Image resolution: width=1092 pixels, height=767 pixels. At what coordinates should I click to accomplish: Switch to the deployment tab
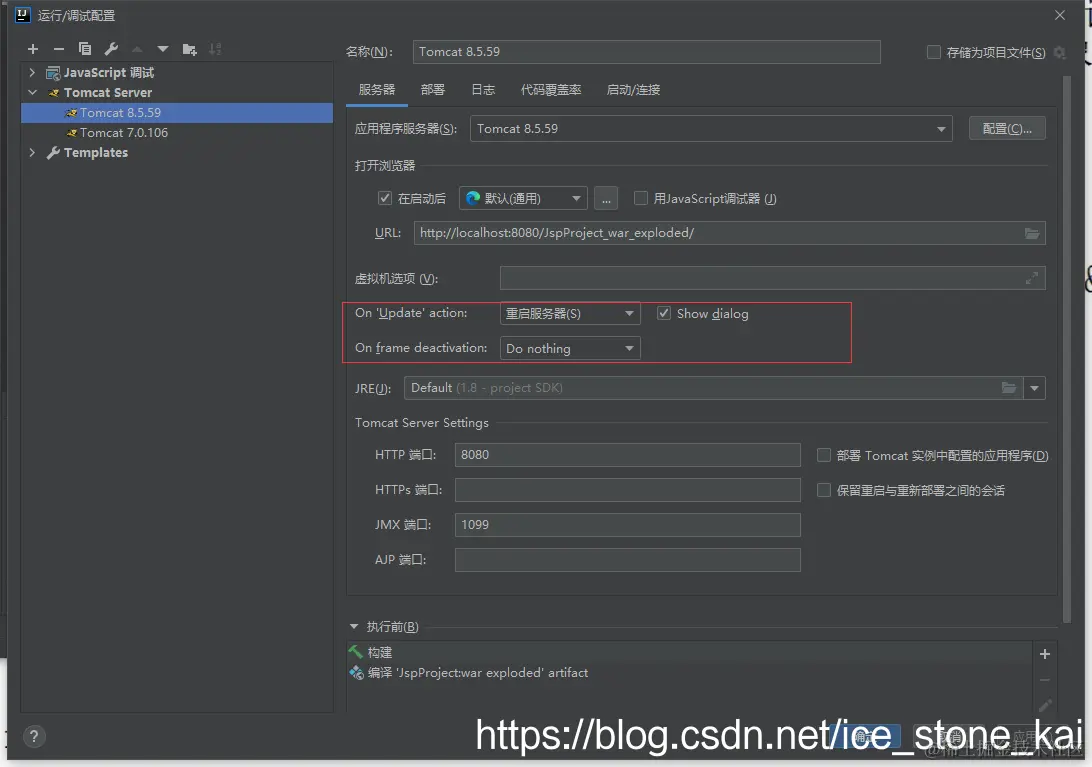(x=432, y=90)
